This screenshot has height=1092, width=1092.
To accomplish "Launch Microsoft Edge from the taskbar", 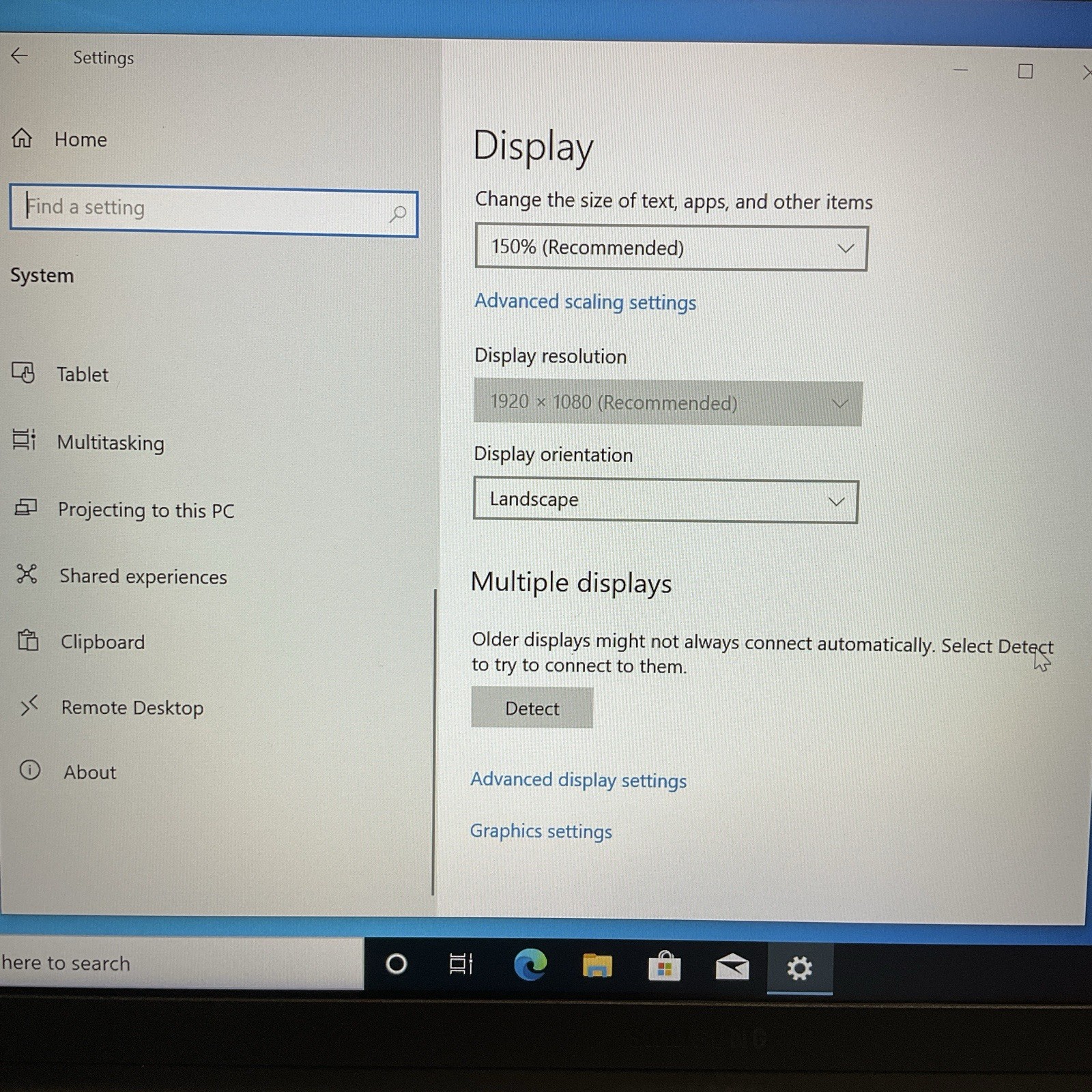I will point(530,965).
